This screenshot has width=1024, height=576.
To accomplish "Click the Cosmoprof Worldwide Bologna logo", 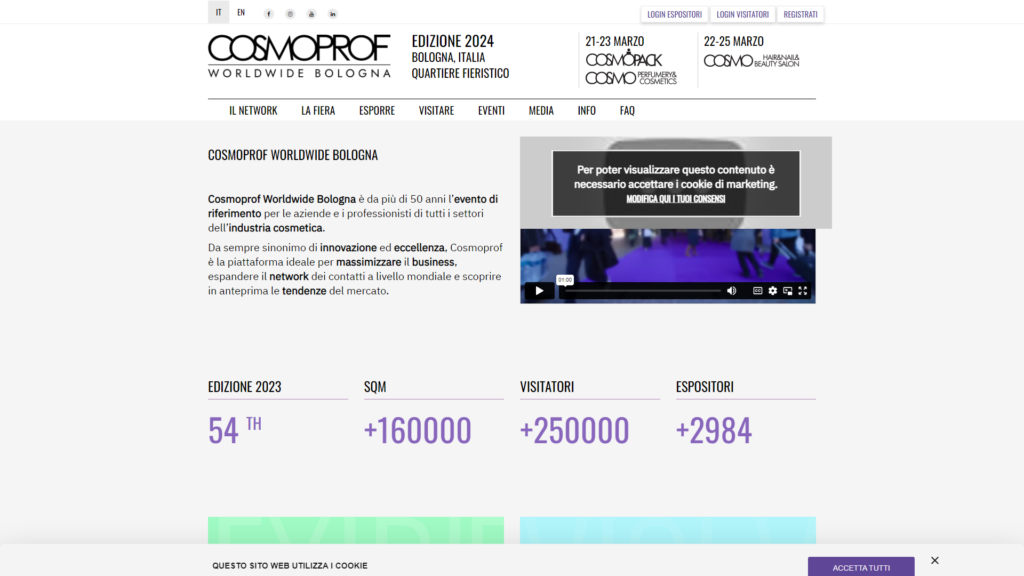I will 299,56.
